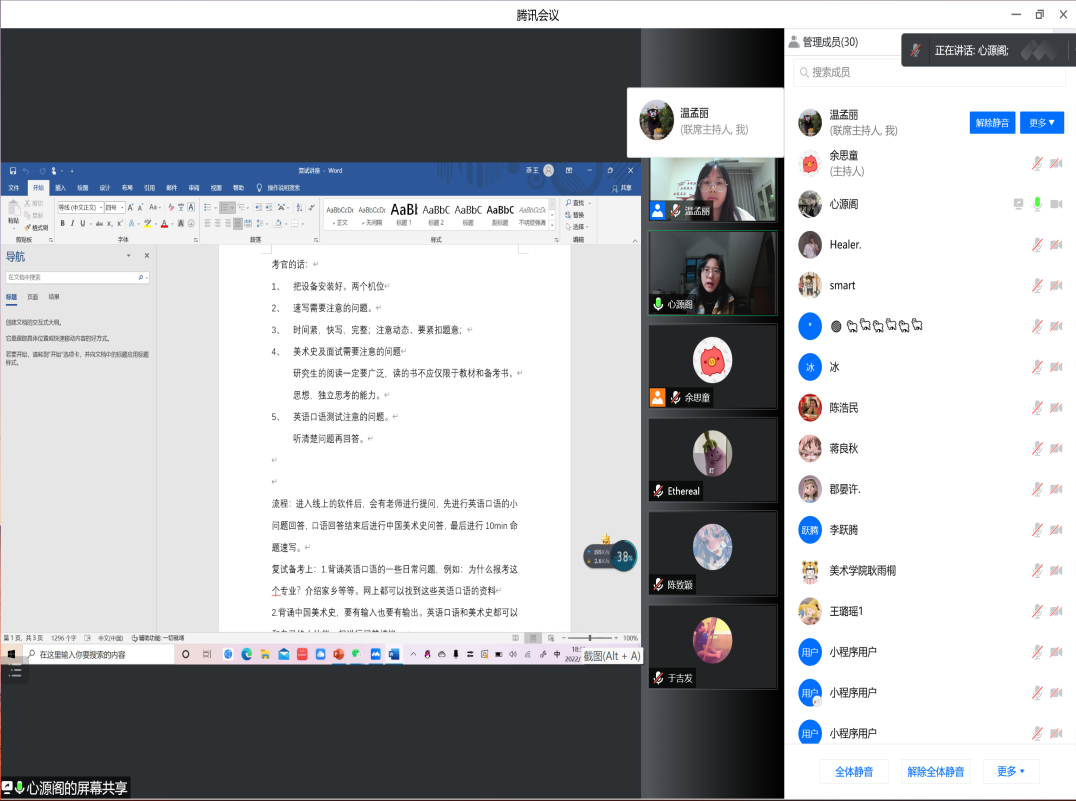Open the 文件 tab in Word
The image size is (1076, 801).
pyautogui.click(x=14, y=187)
